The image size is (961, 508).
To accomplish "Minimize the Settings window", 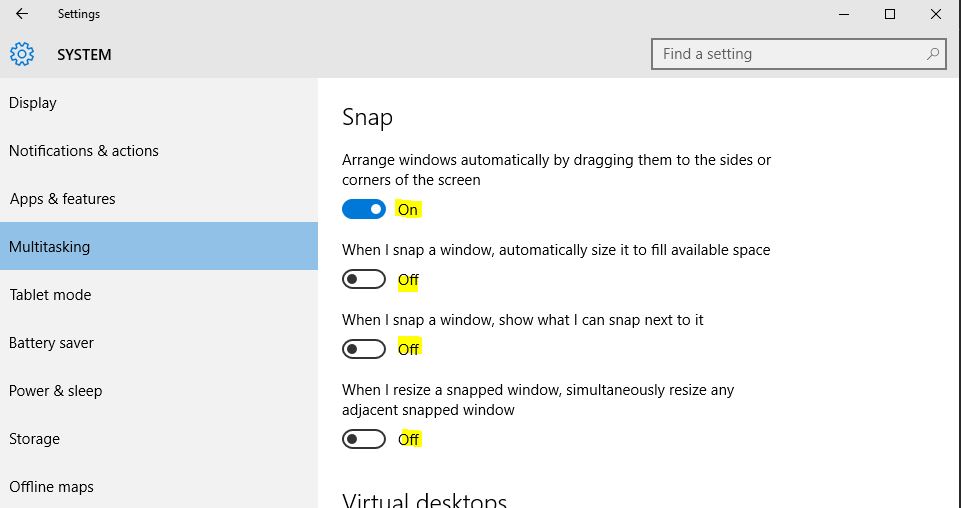I will [845, 14].
